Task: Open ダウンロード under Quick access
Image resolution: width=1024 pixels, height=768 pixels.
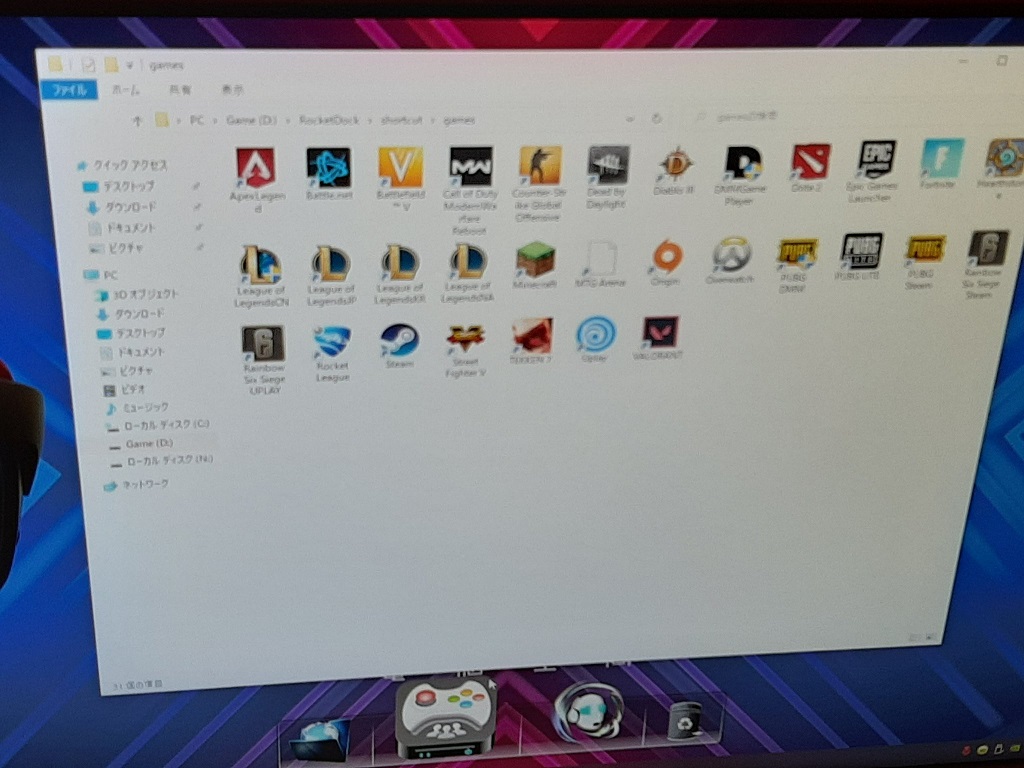Action: [122, 208]
